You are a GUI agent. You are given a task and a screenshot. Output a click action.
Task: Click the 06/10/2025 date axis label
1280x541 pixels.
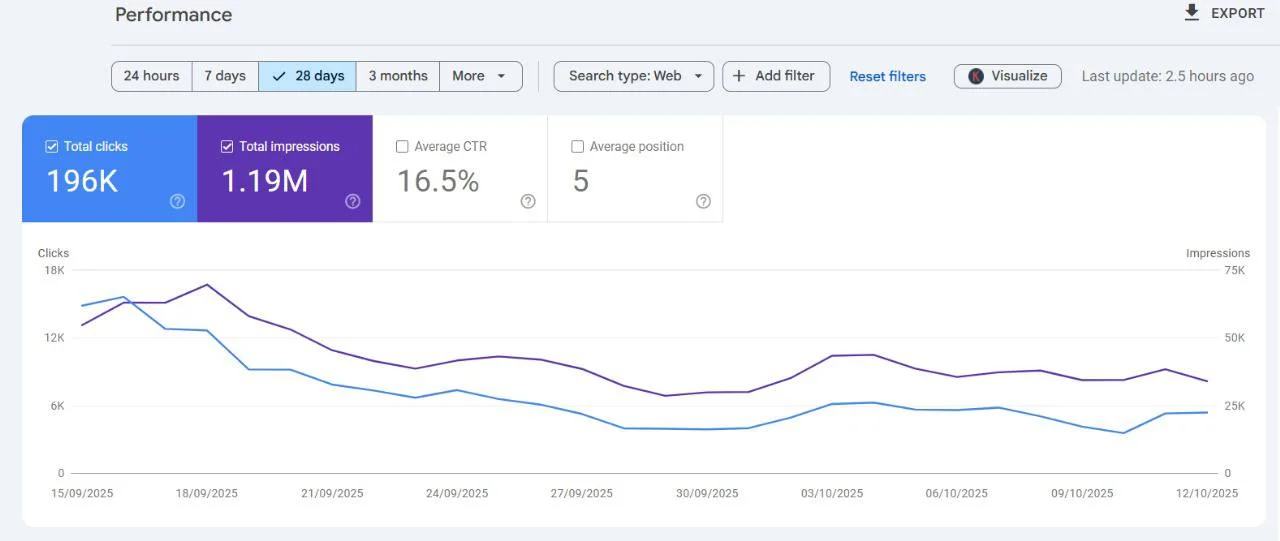click(x=957, y=493)
